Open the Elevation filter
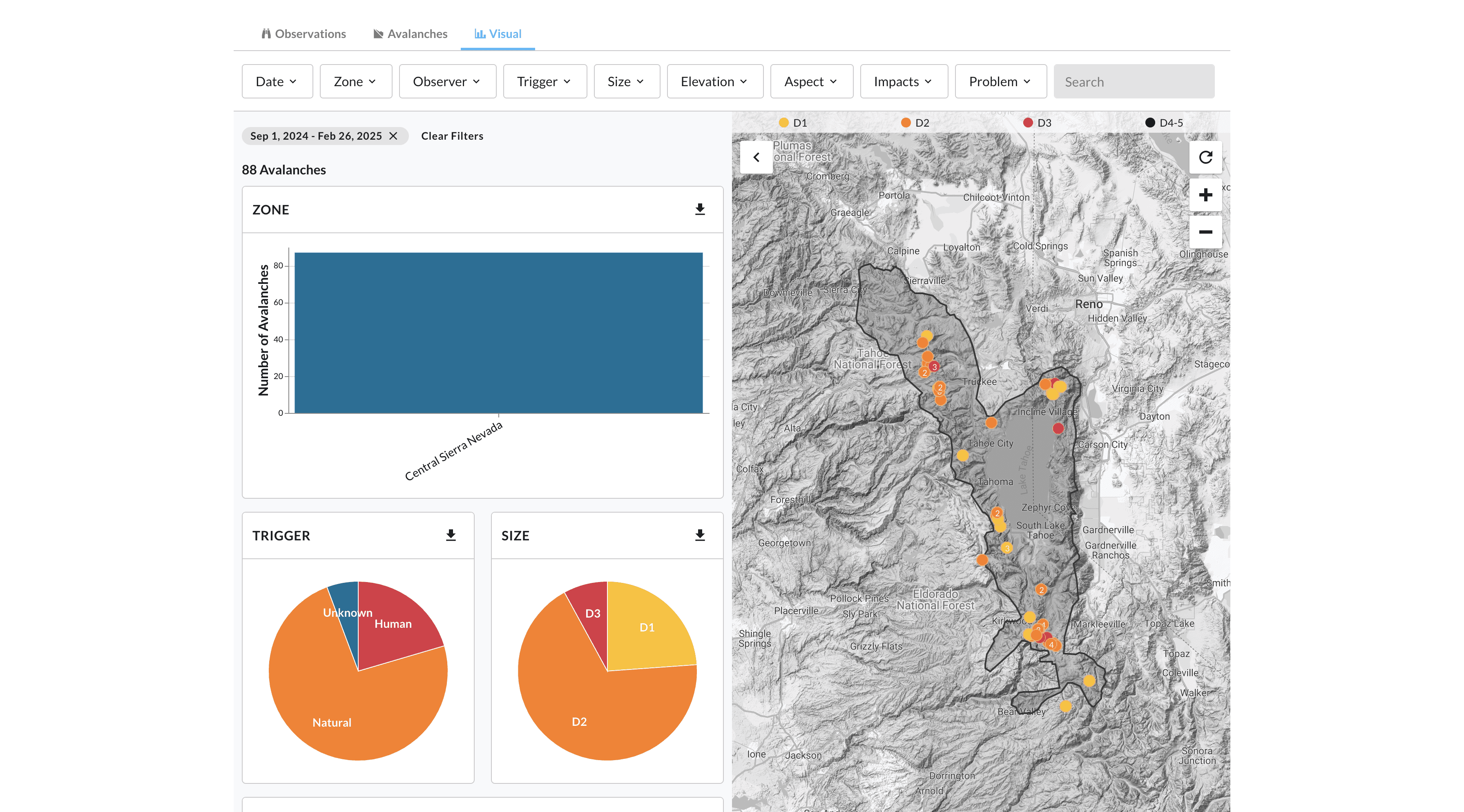This screenshot has height=812, width=1464. pyautogui.click(x=714, y=81)
